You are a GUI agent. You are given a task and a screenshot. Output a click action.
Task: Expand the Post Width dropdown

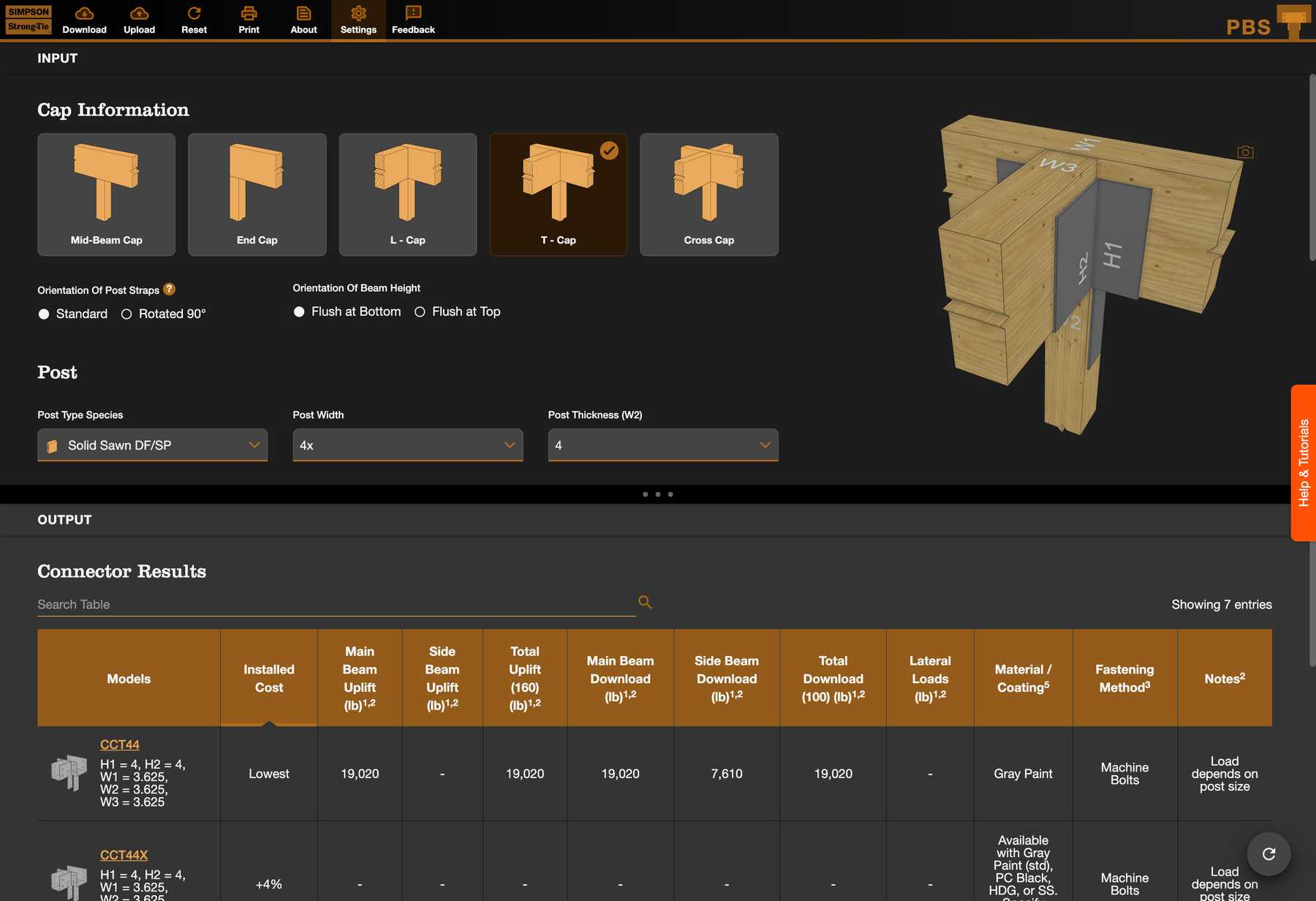407,445
